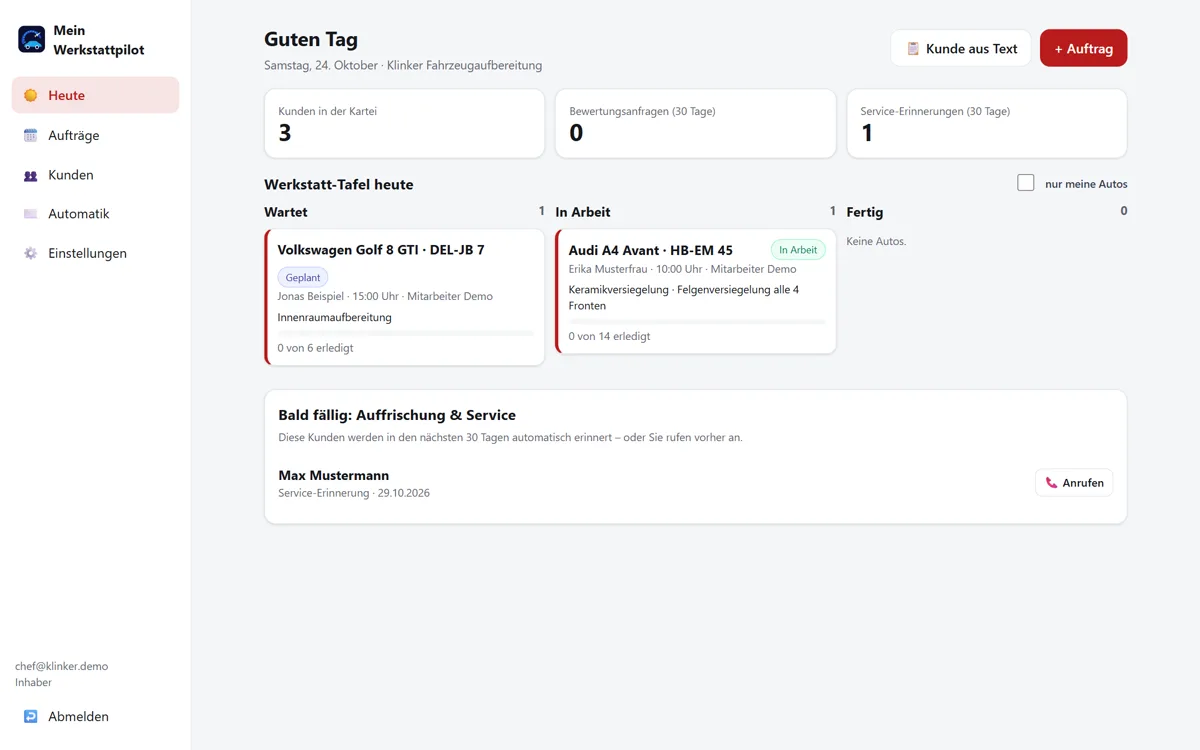Click the people icon beside Kunden
Viewport: 1200px width, 750px height.
pos(31,175)
